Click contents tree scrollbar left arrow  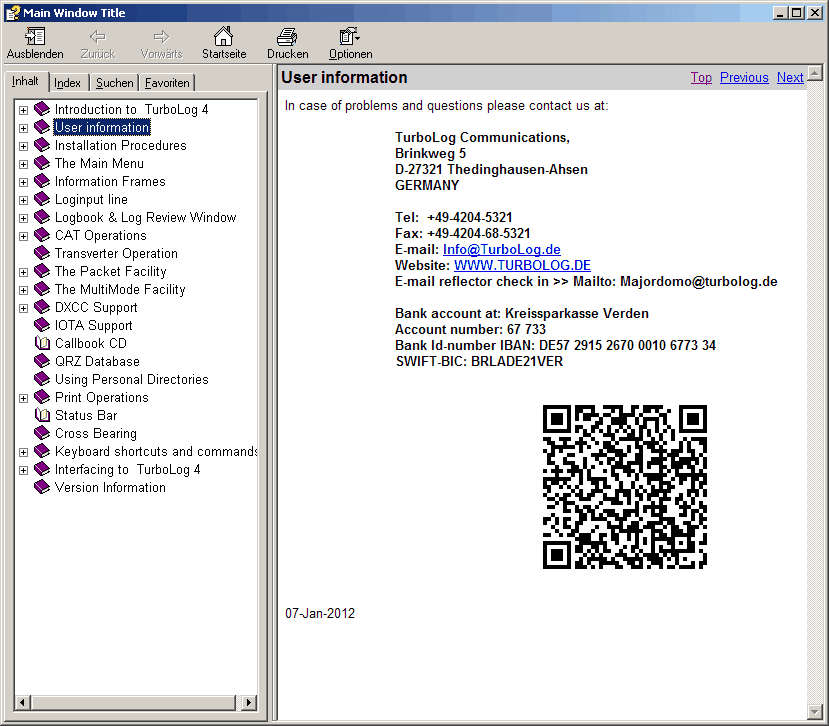(22, 703)
